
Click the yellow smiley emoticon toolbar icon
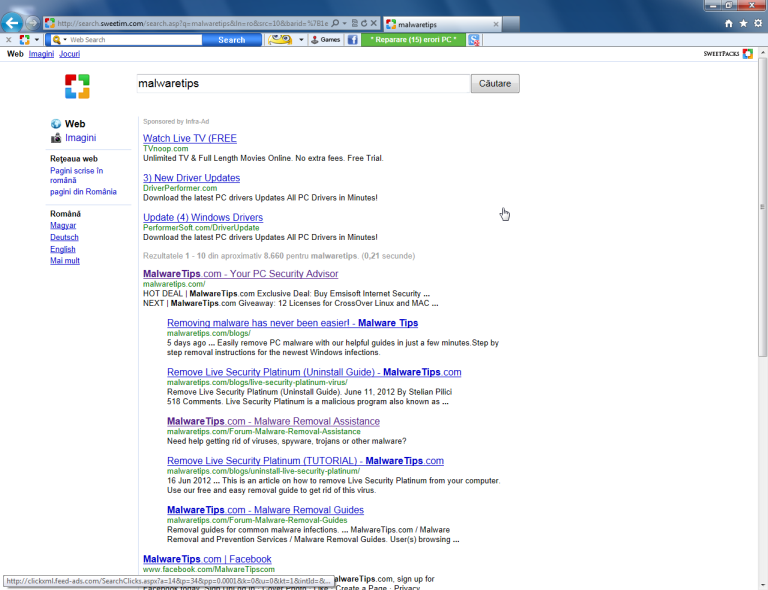(280, 40)
